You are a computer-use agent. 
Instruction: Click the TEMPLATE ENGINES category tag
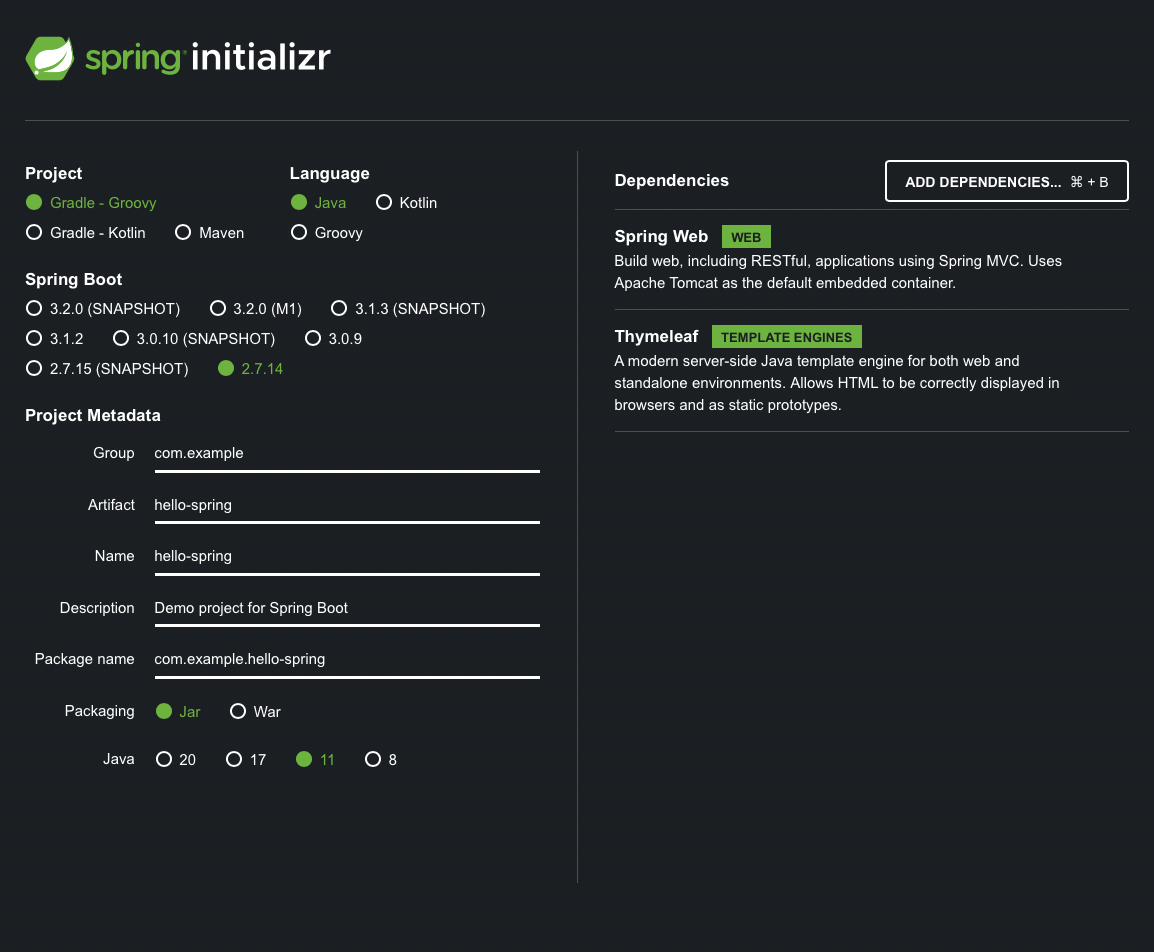pyautogui.click(x=786, y=337)
